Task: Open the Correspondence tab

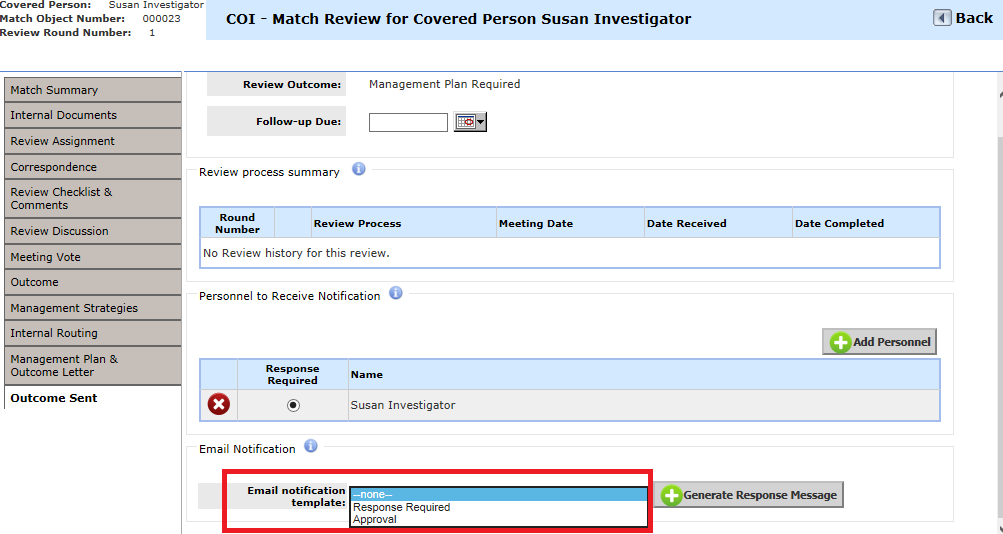Action: (x=93, y=167)
